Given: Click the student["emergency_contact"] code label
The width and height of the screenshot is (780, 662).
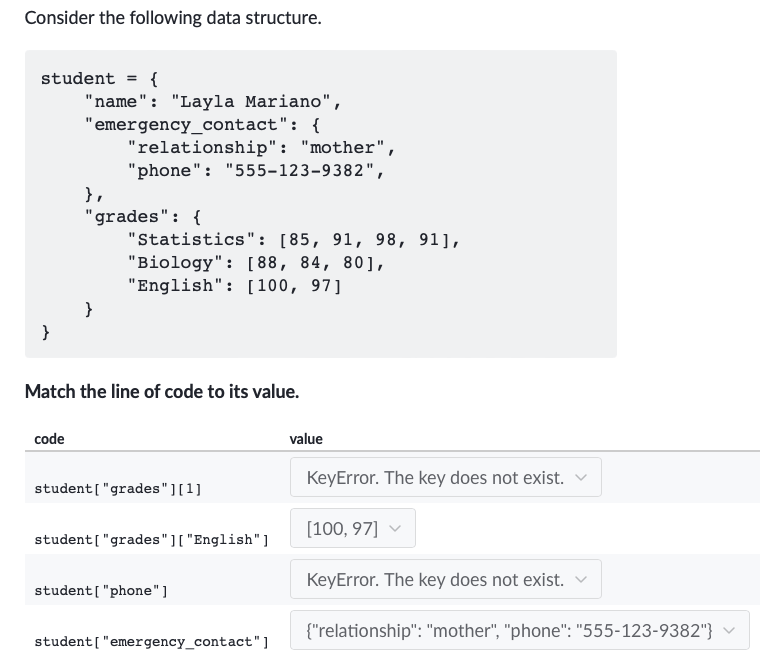Looking at the screenshot, I should (x=151, y=642).
